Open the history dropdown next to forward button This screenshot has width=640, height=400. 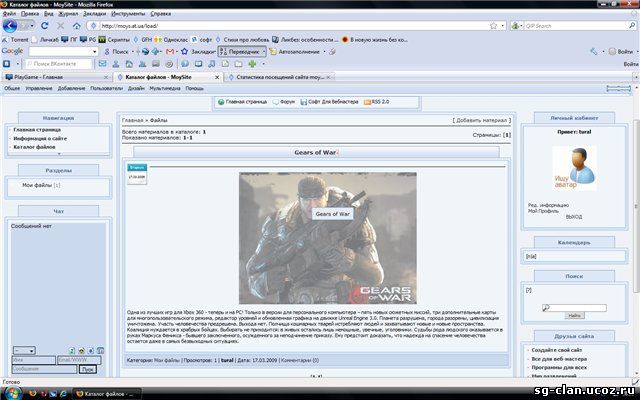coord(32,26)
